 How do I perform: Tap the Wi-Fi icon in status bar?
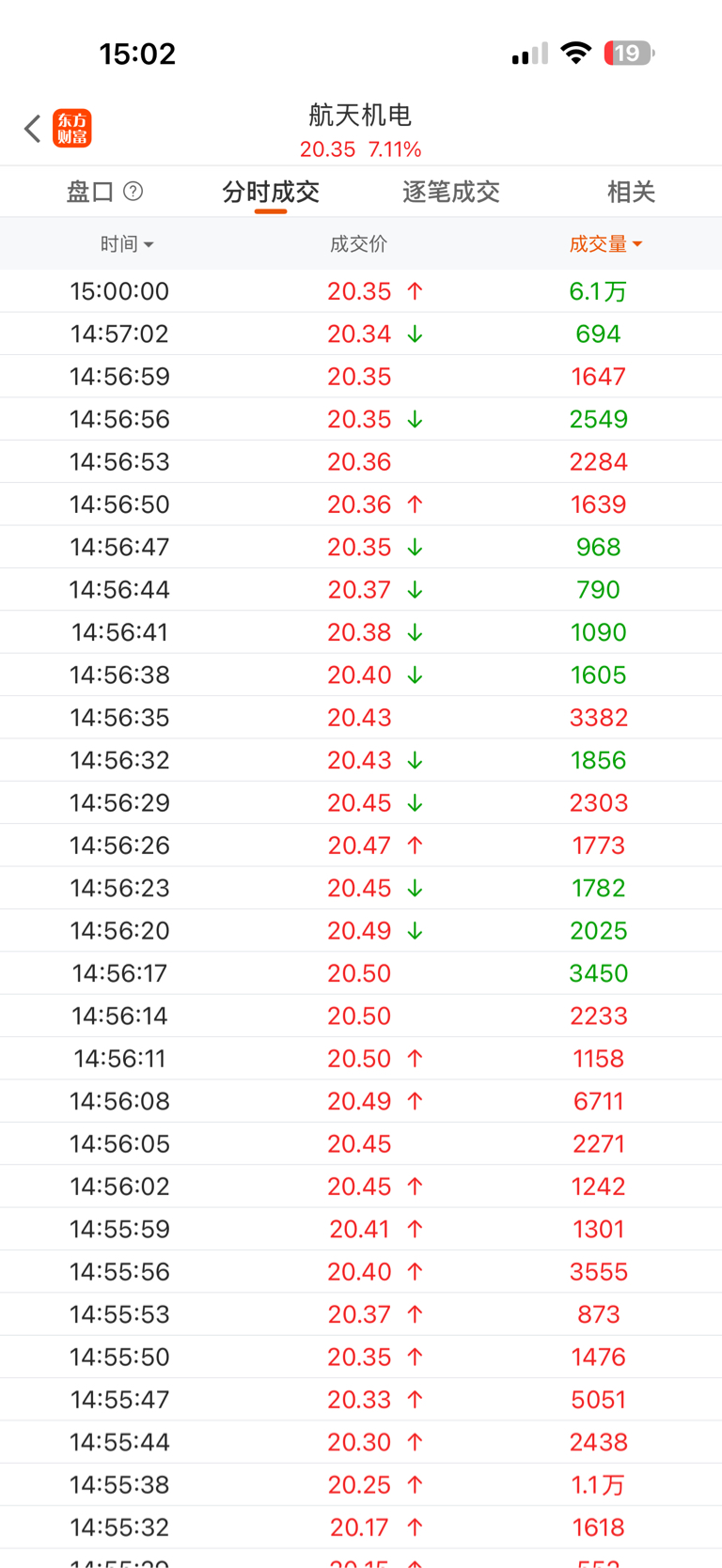coord(574,54)
